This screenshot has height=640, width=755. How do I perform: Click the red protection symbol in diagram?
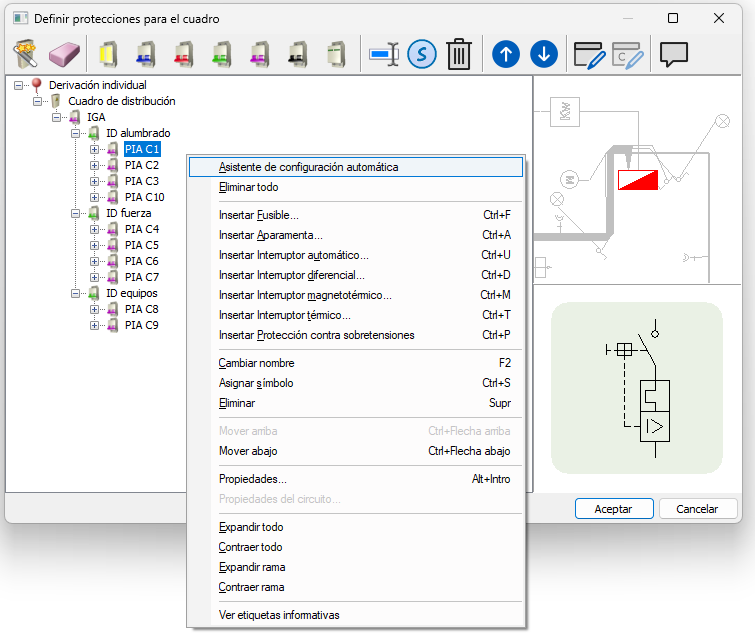coord(637,180)
